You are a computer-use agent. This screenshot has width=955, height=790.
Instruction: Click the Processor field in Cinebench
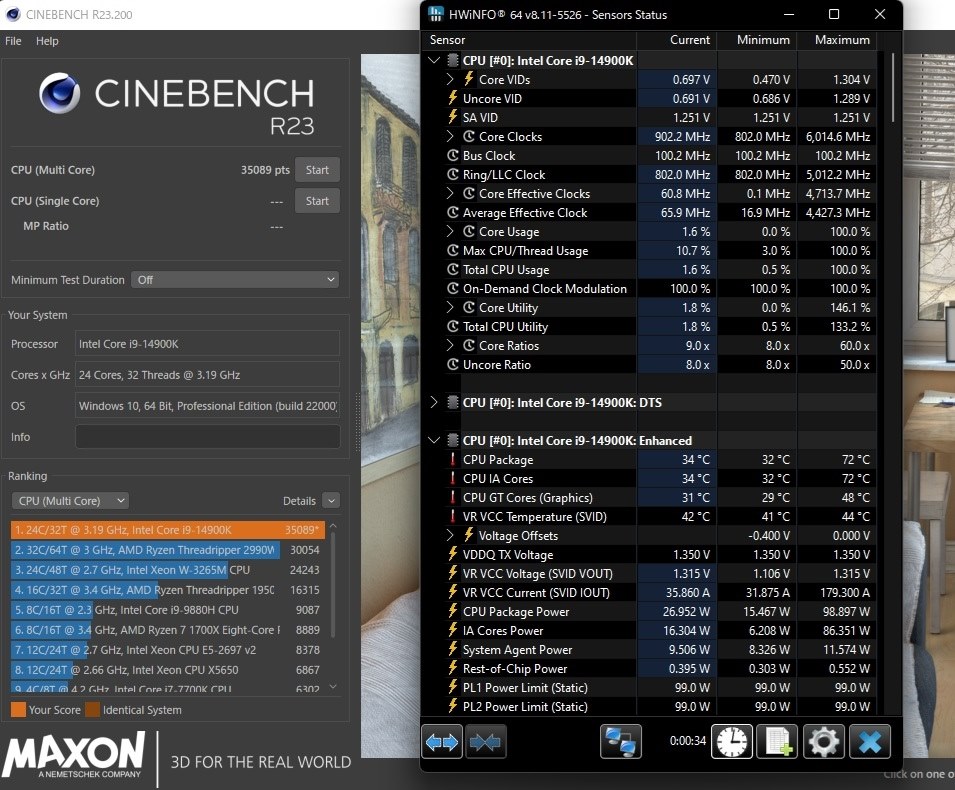point(207,344)
